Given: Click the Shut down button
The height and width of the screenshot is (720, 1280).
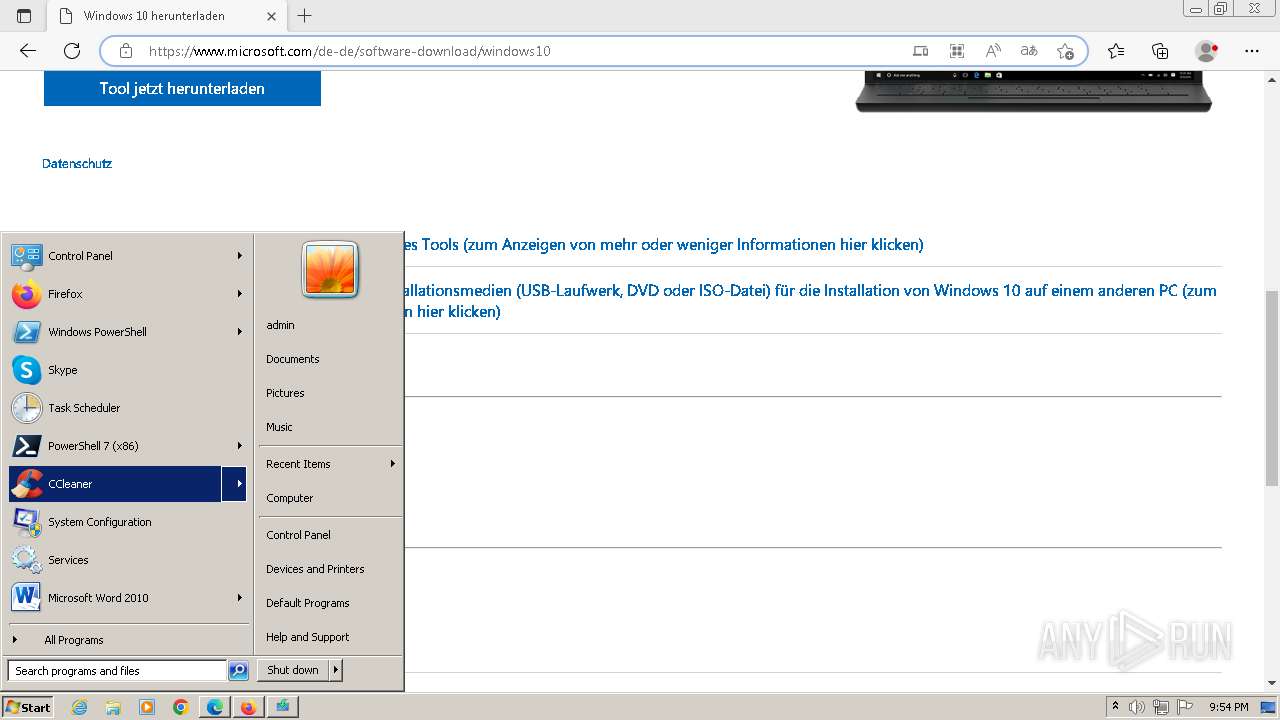Looking at the screenshot, I should pos(292,670).
